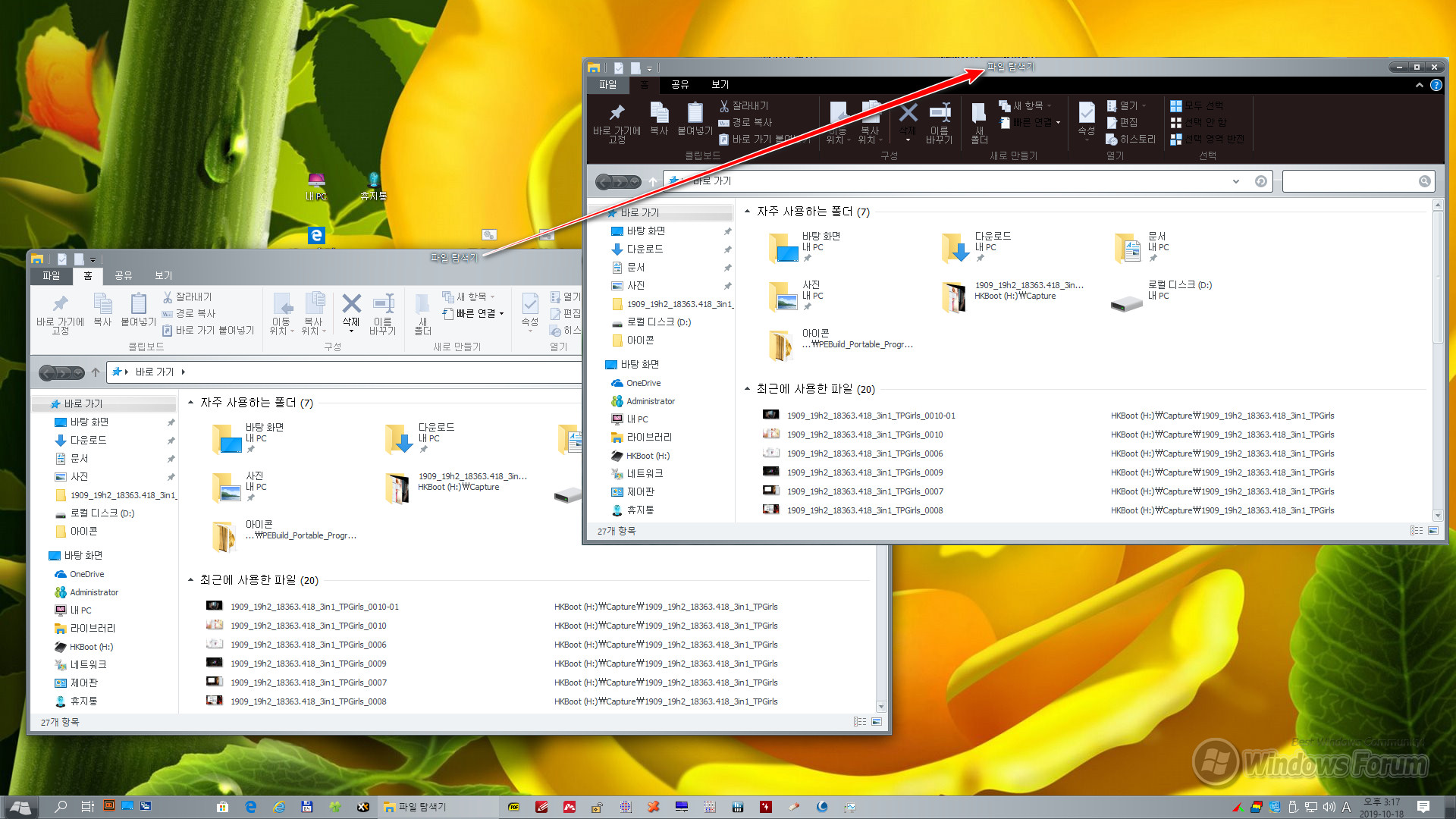Click 선택 영역 반전 in the dark-ribbon window
The width and height of the screenshot is (1456, 819).
[1207, 140]
